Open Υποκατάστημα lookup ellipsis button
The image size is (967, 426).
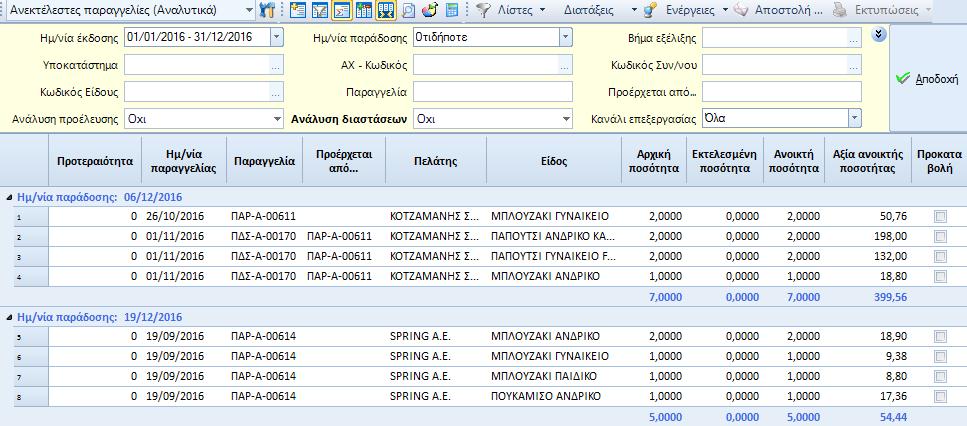coord(275,65)
